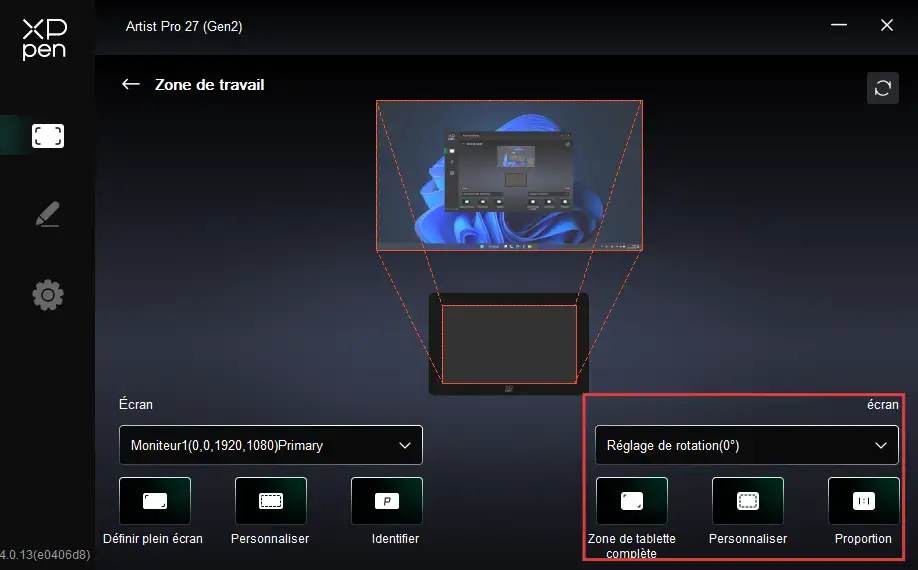Click the Identifier icon button
The width and height of the screenshot is (918, 570).
click(x=386, y=501)
